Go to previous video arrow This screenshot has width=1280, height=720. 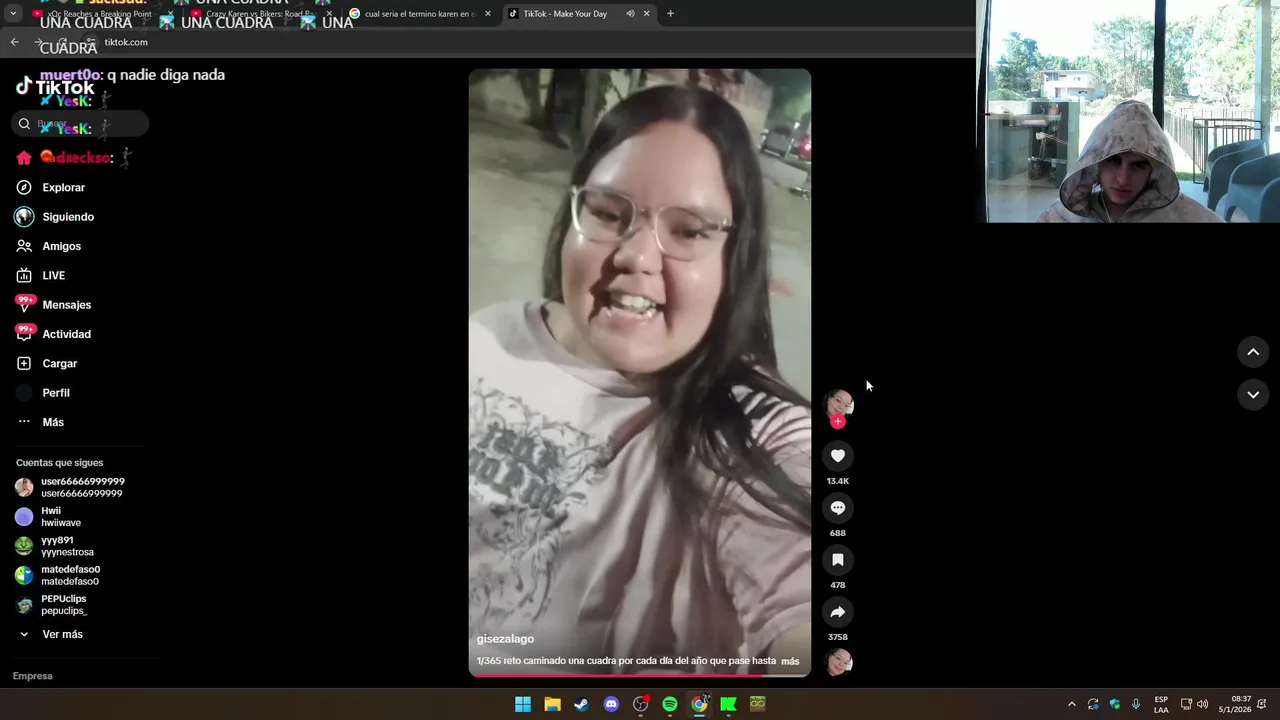(1253, 352)
